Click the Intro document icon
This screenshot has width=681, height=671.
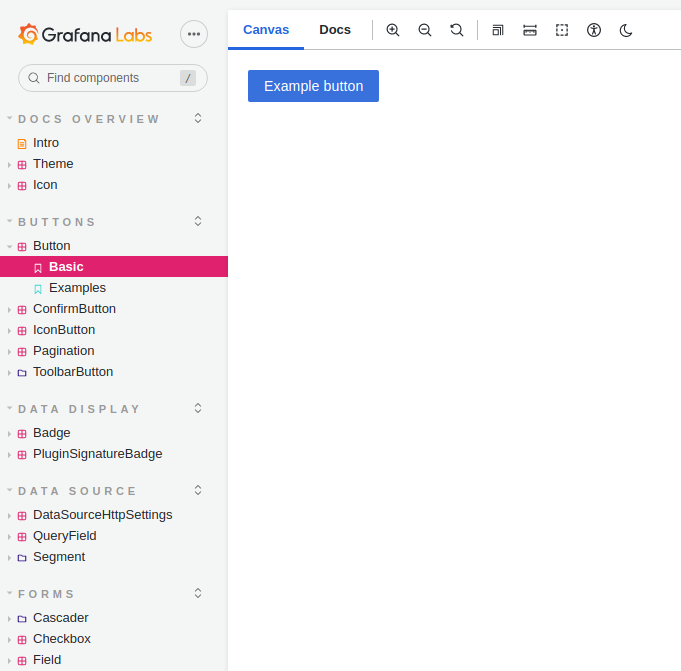click(22, 144)
